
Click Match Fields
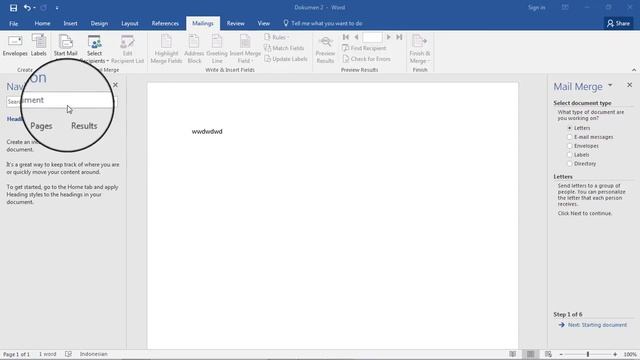click(284, 48)
